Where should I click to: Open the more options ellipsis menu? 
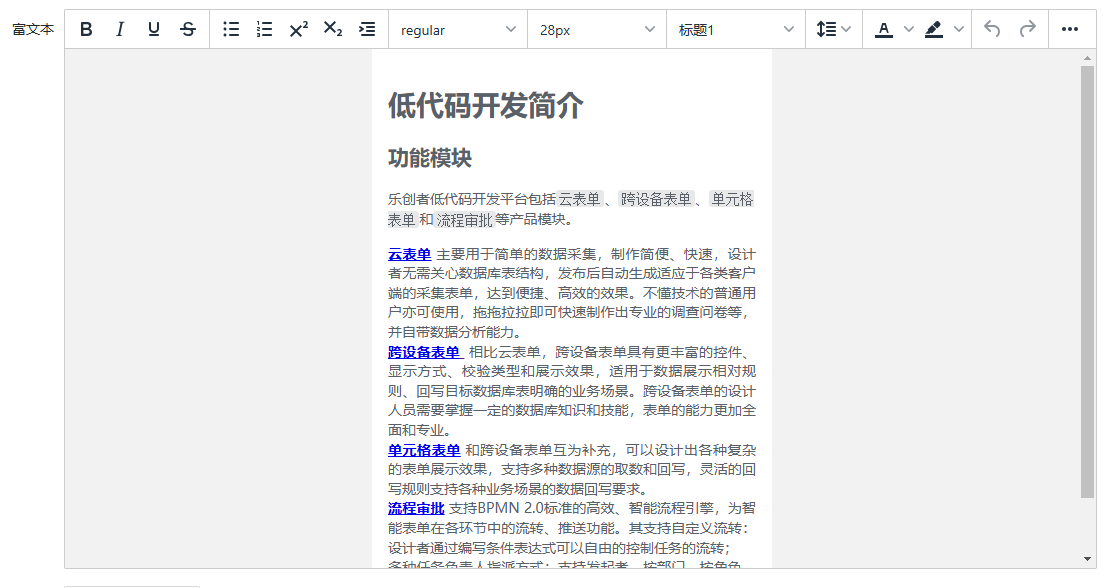pyautogui.click(x=1070, y=30)
